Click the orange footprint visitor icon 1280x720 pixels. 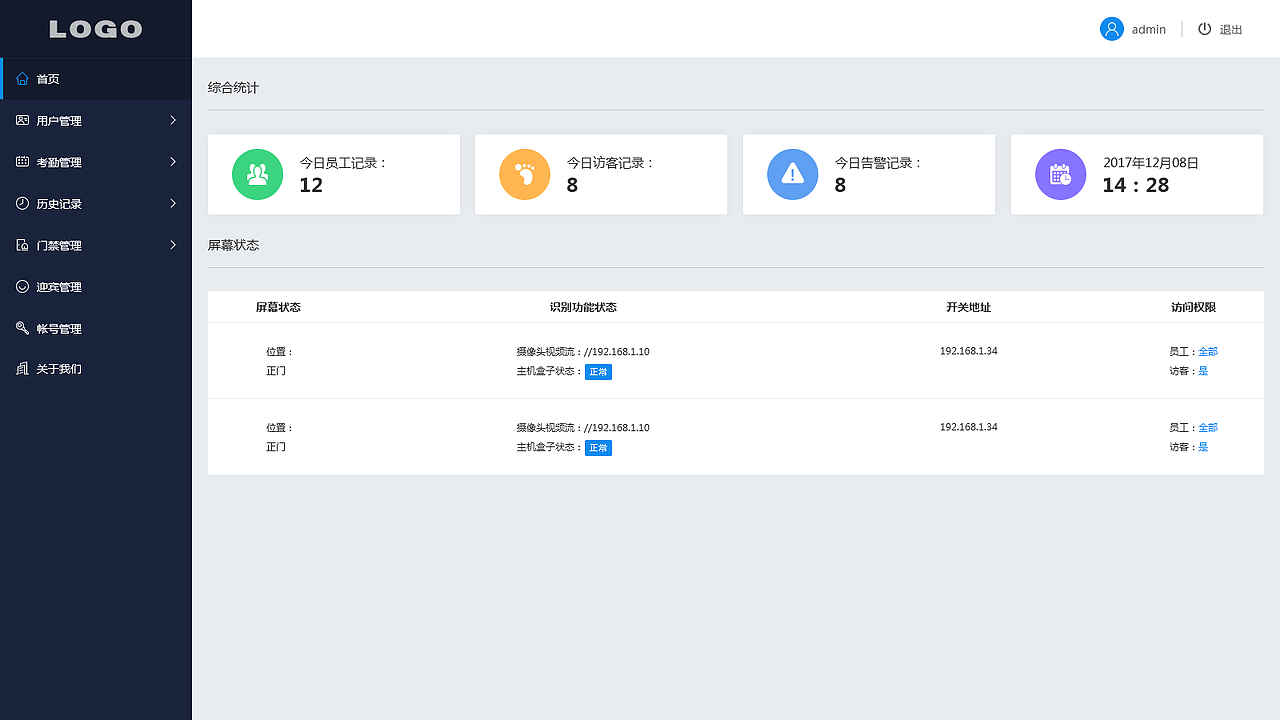coord(525,174)
